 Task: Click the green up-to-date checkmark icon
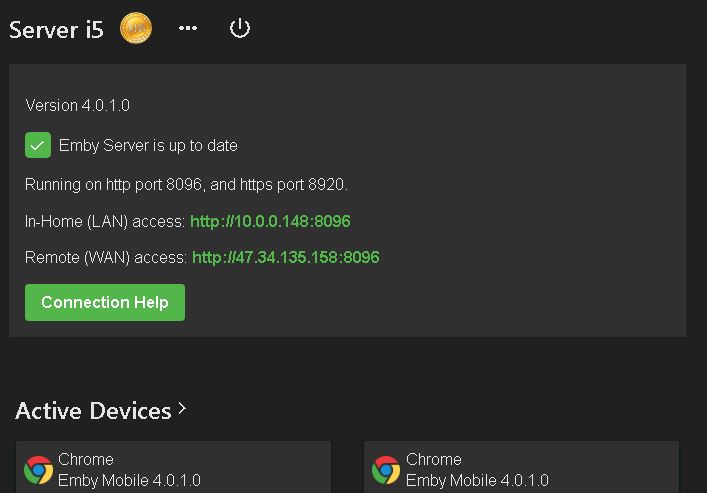coord(38,145)
